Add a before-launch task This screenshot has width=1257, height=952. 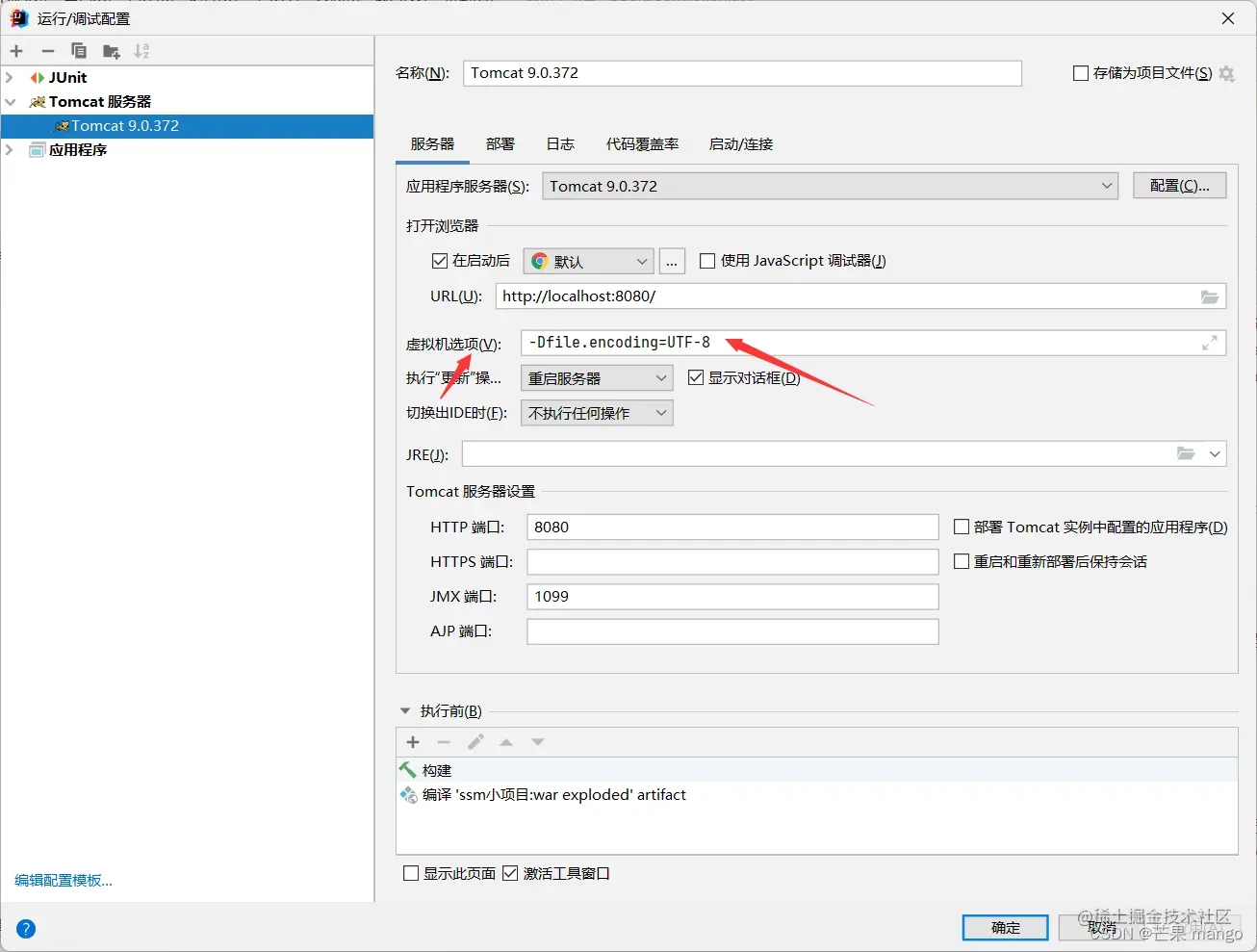pos(413,742)
